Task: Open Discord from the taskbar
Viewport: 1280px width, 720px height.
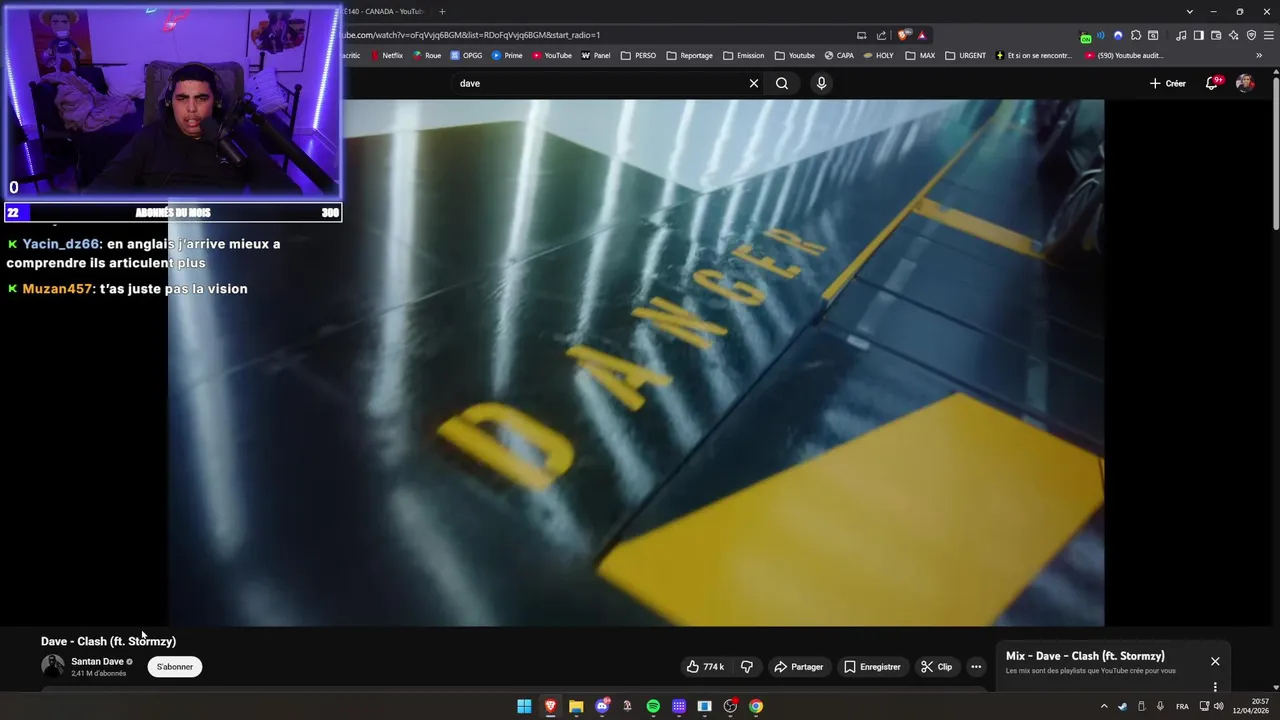Action: (x=602, y=706)
